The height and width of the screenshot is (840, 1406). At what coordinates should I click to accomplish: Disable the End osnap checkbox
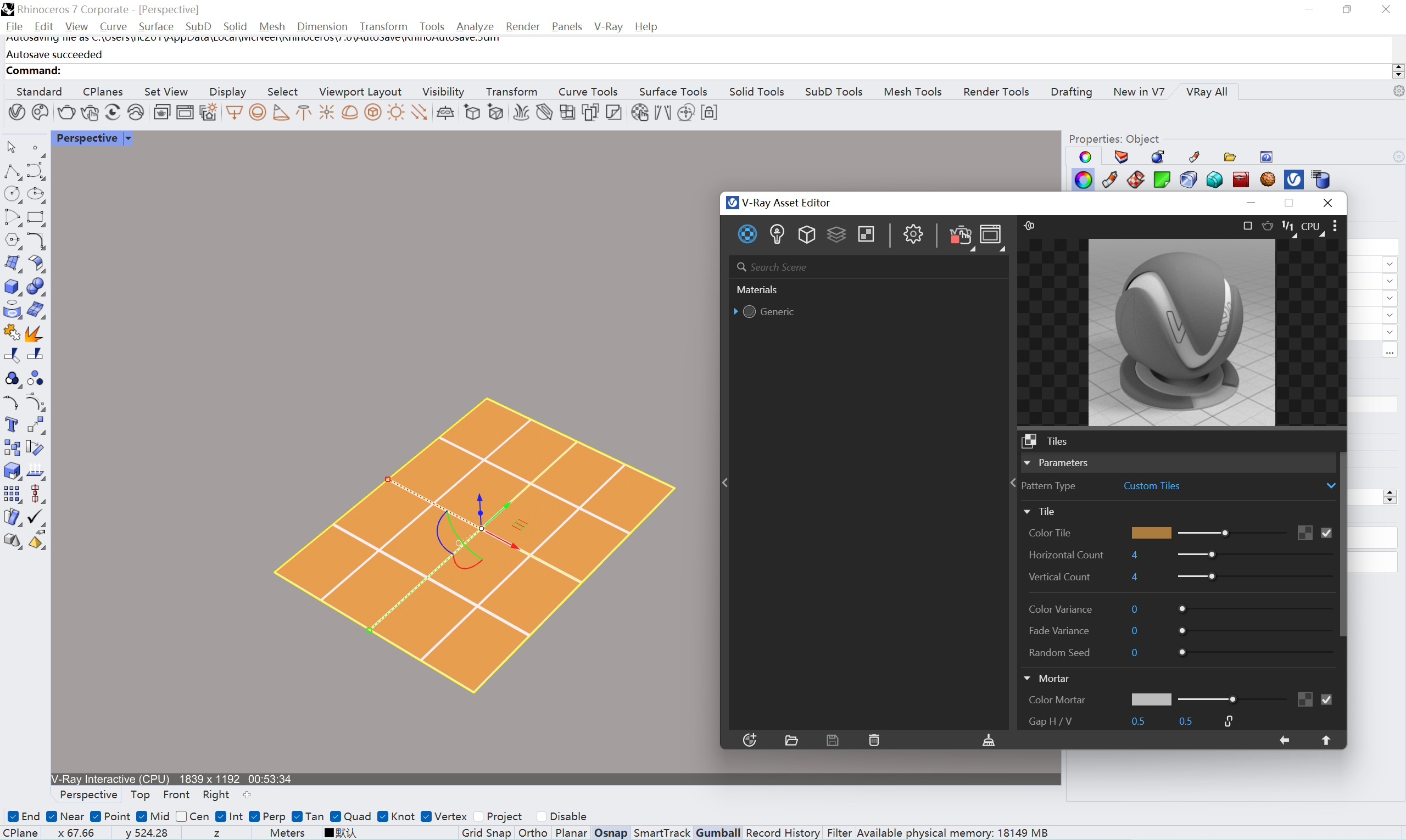[13, 816]
